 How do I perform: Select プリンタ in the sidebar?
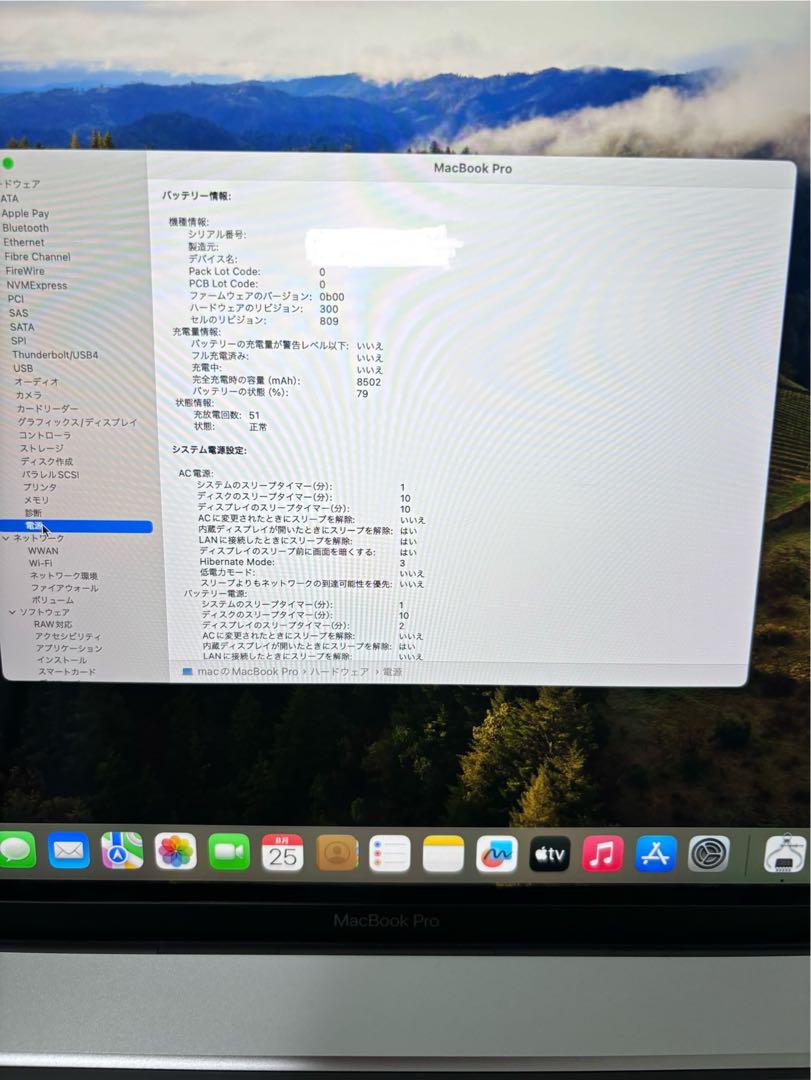coord(40,487)
